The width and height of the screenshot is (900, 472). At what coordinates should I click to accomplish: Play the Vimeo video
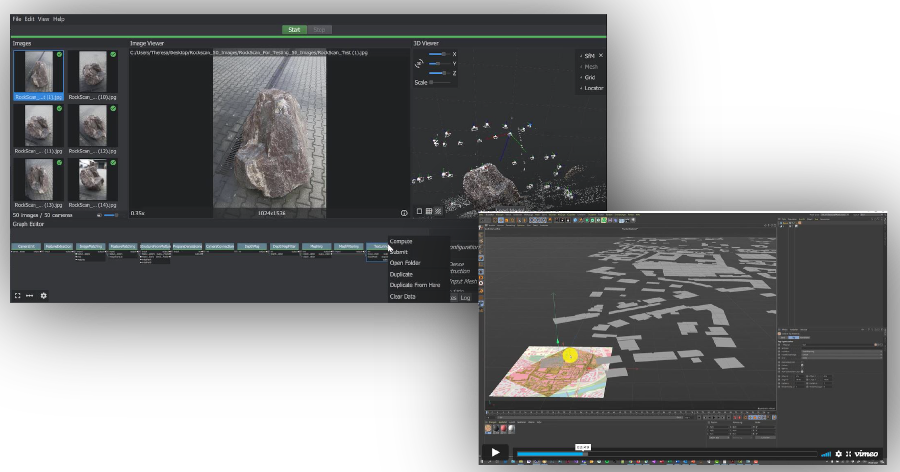click(x=495, y=453)
